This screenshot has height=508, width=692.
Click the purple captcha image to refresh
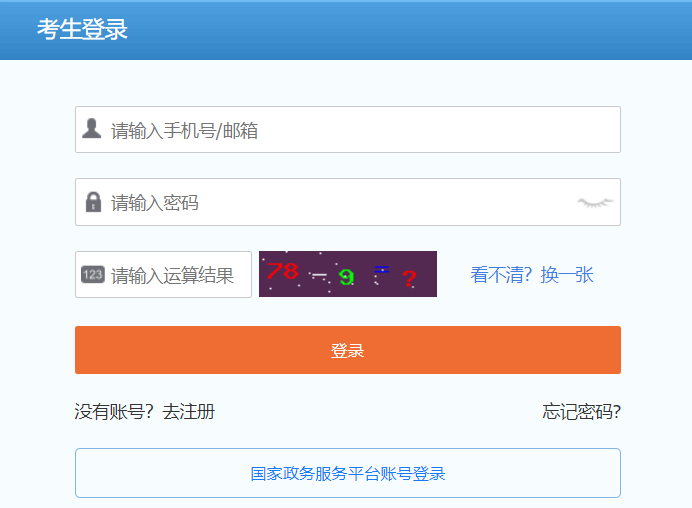(x=347, y=274)
